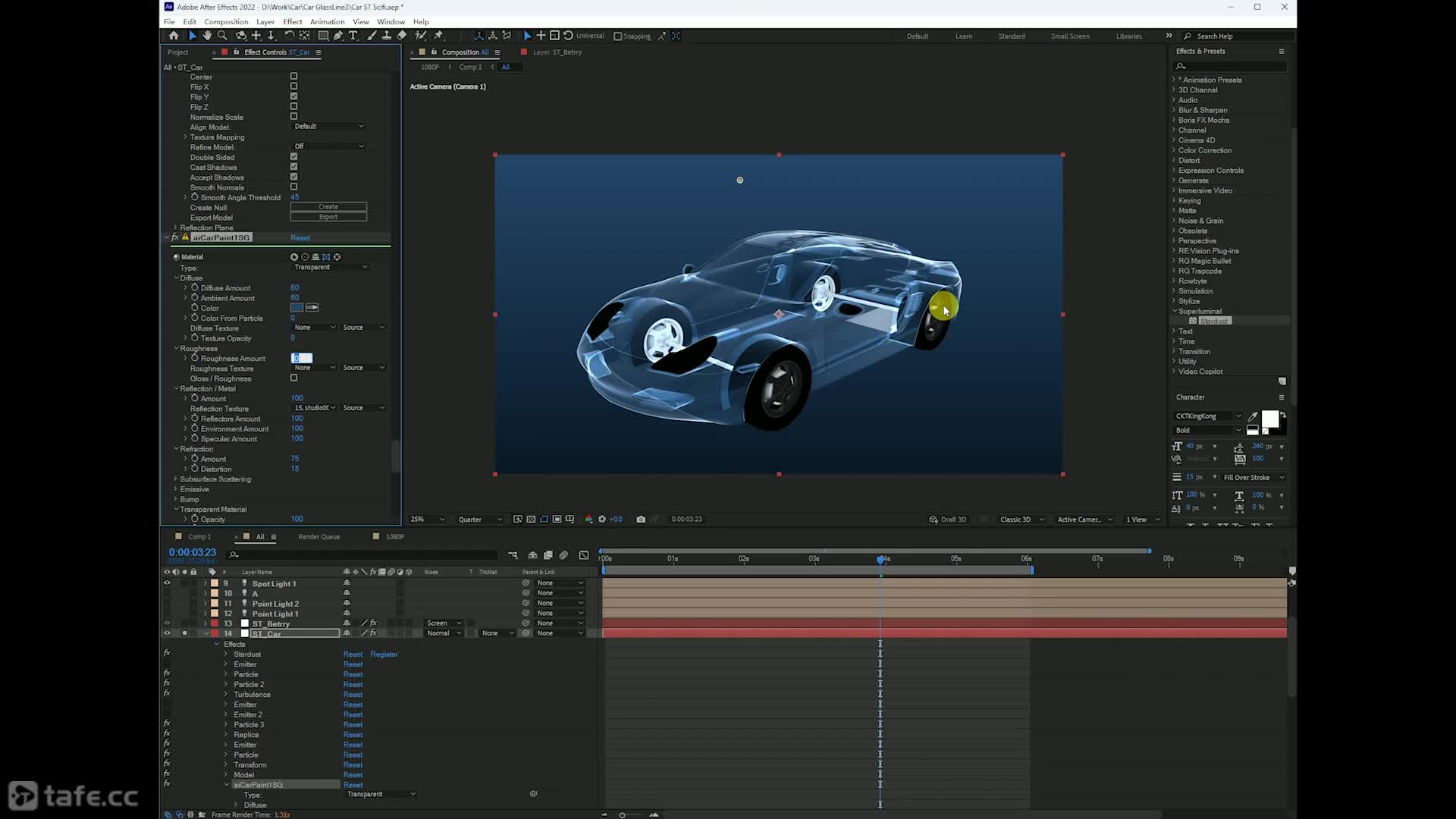
Task: Select the Pen tool
Action: 338,36
